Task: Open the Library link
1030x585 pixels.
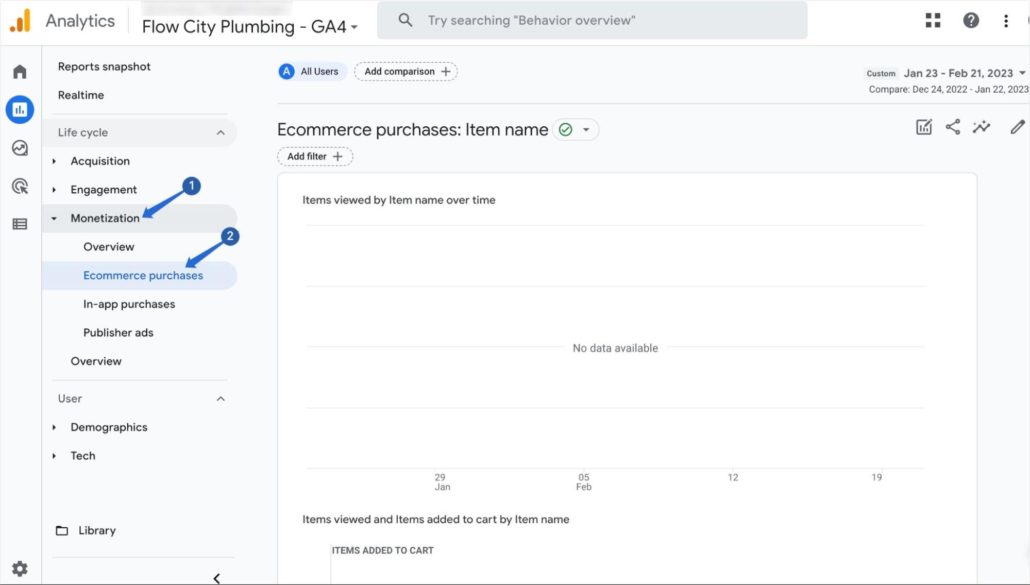Action: pos(97,531)
